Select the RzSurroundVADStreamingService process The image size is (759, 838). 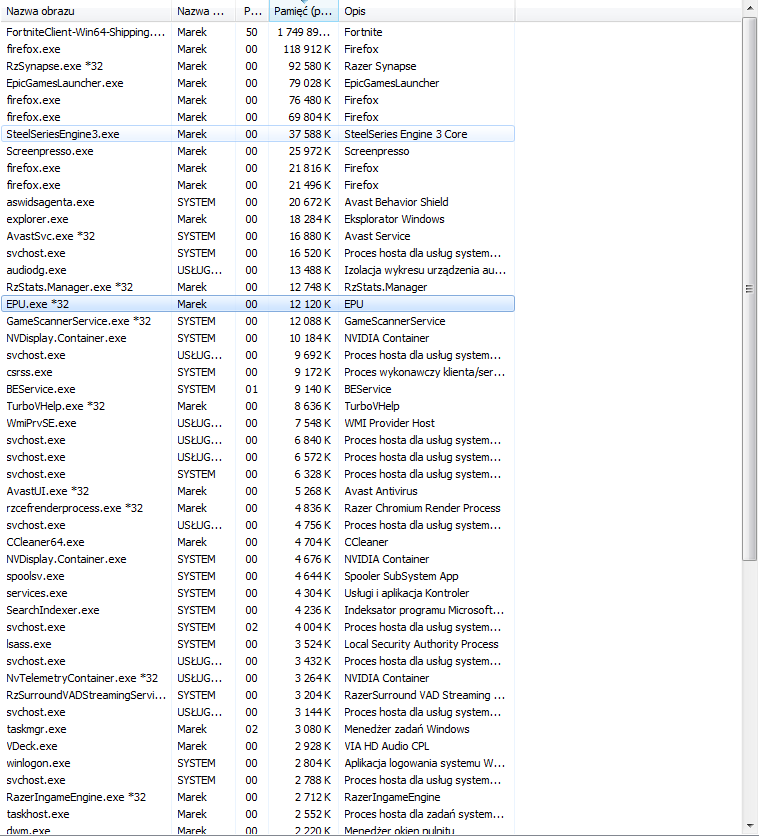[258, 695]
